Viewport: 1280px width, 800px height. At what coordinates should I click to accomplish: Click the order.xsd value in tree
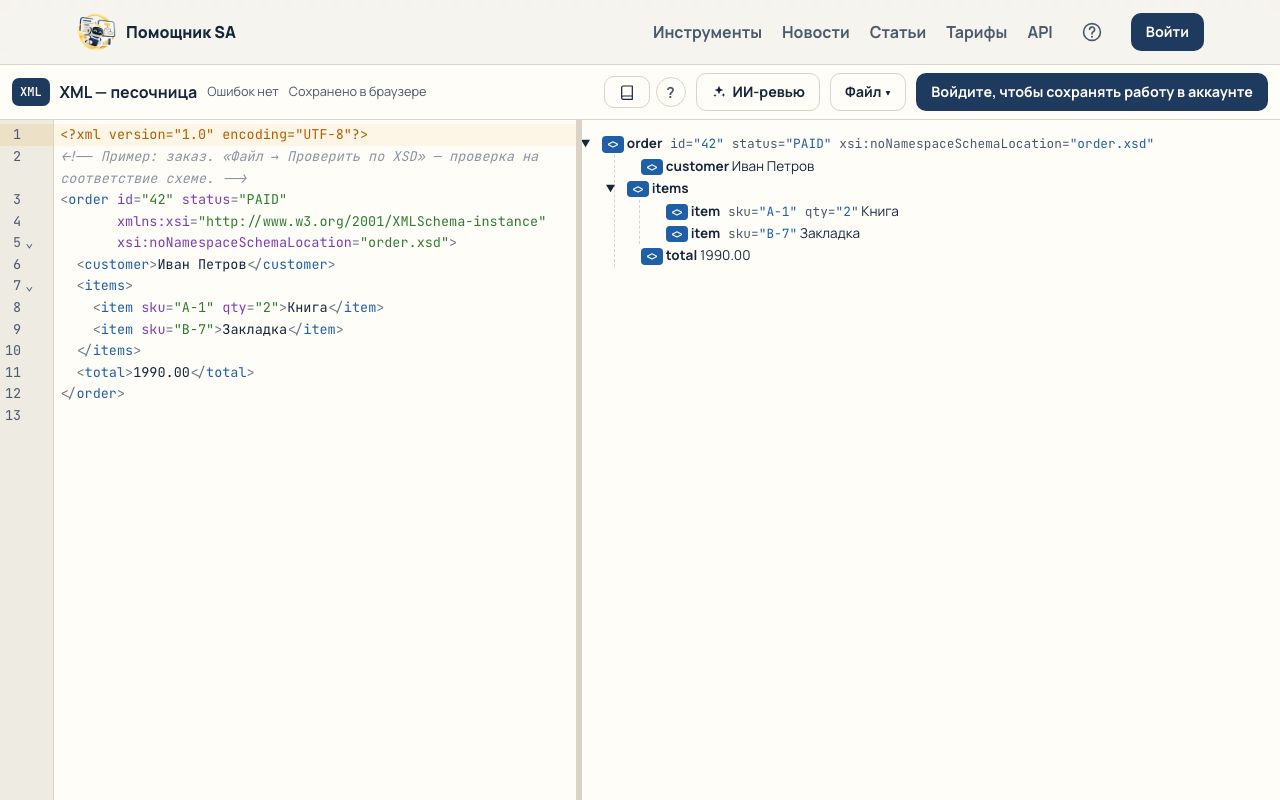click(1112, 144)
